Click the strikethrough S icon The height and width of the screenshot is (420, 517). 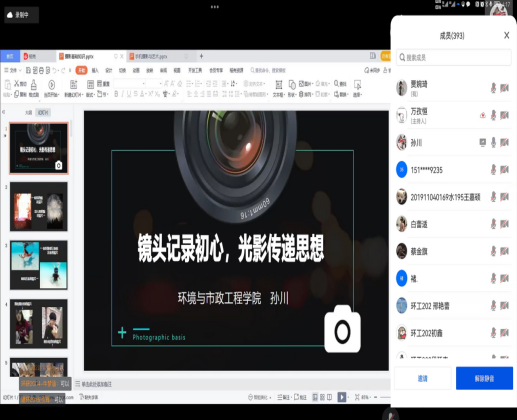click(136, 94)
